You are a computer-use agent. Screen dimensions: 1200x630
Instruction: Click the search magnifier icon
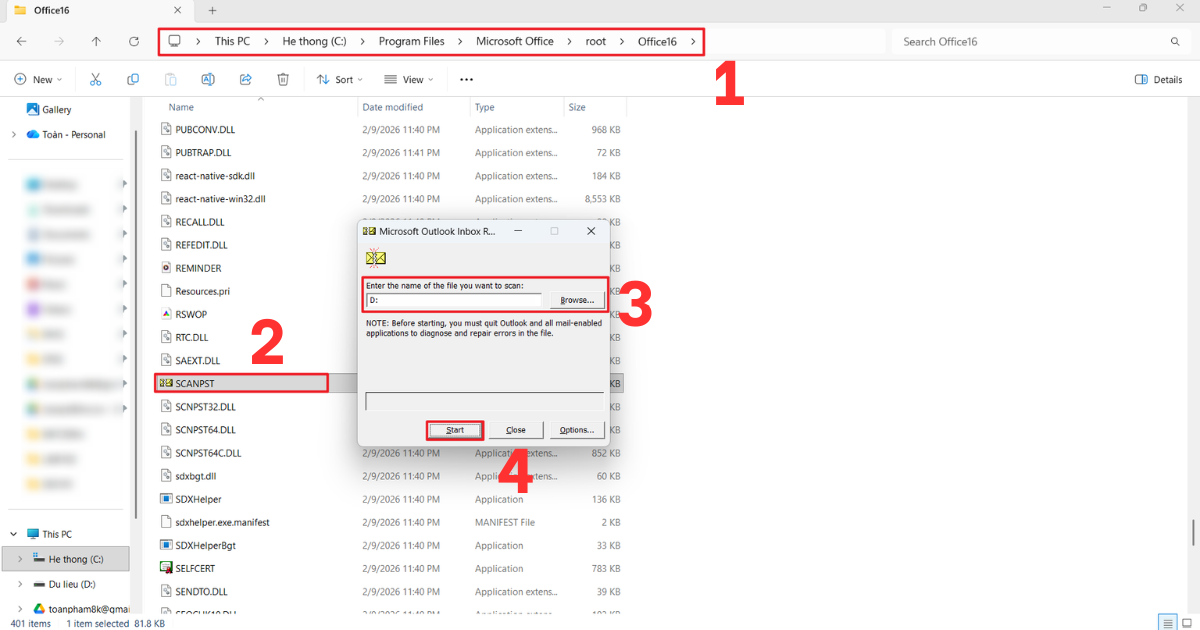[x=1175, y=42]
